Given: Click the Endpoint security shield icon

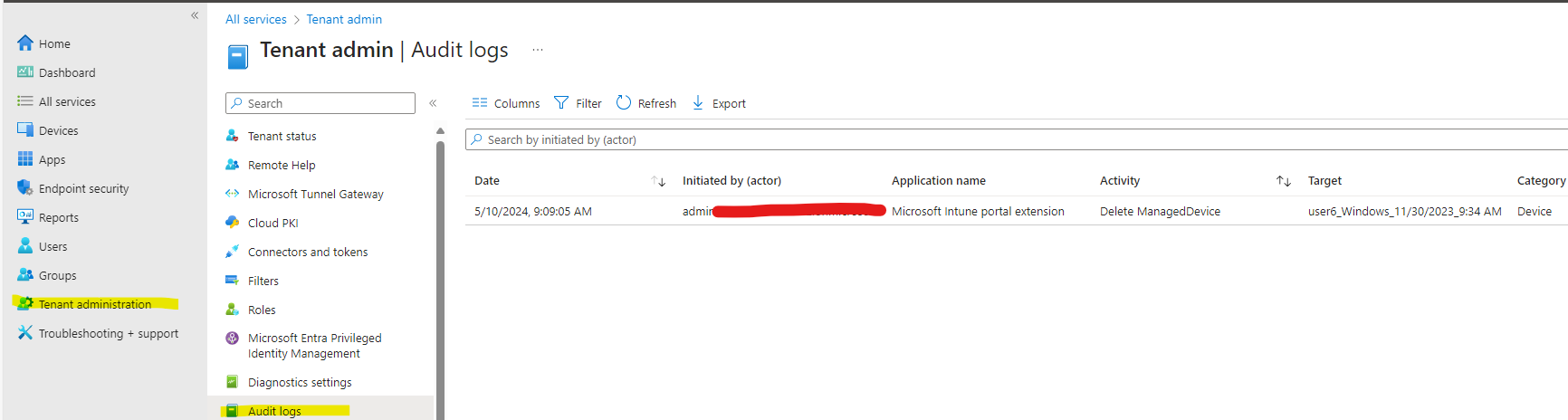Looking at the screenshot, I should point(25,187).
